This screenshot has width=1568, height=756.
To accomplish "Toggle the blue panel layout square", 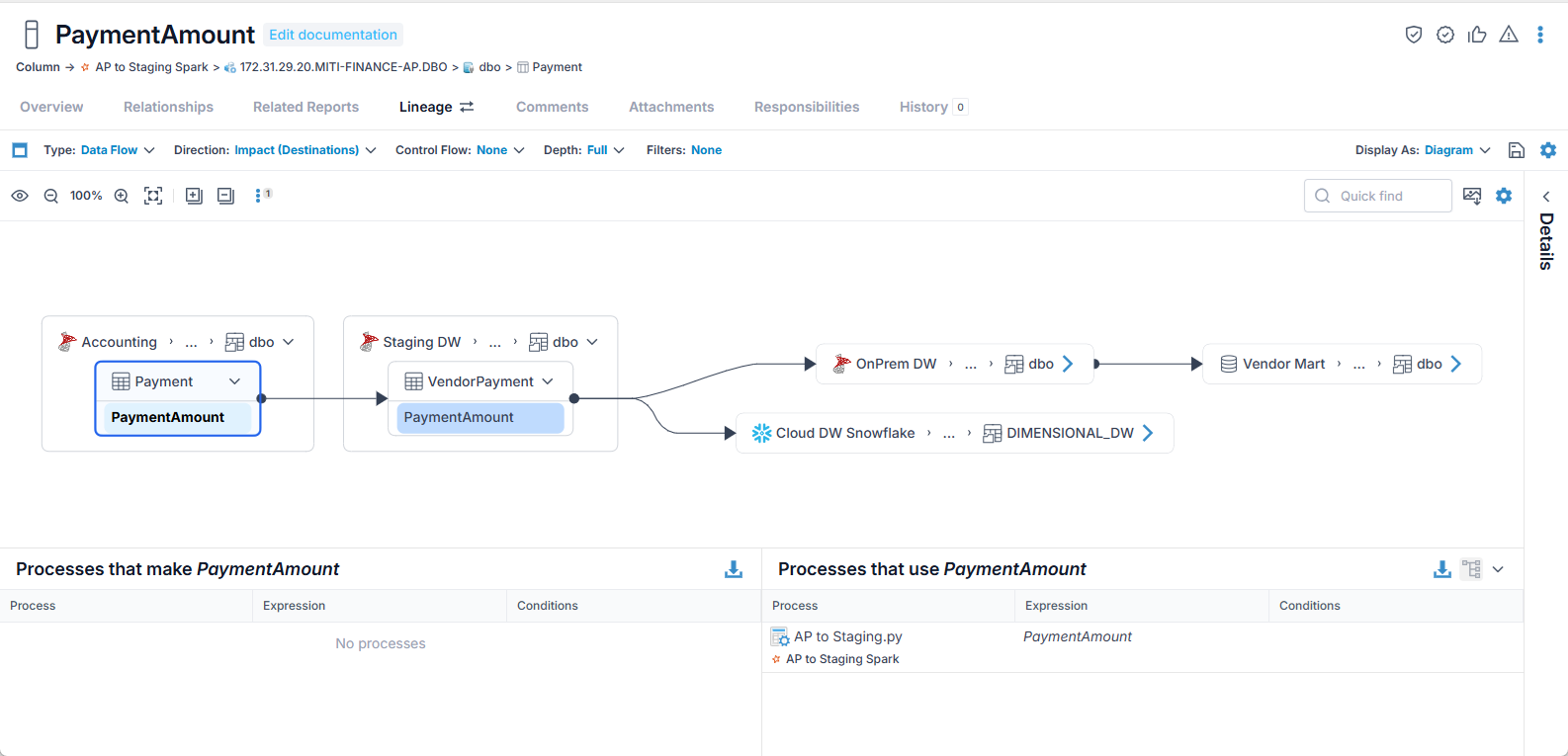I will (20, 150).
